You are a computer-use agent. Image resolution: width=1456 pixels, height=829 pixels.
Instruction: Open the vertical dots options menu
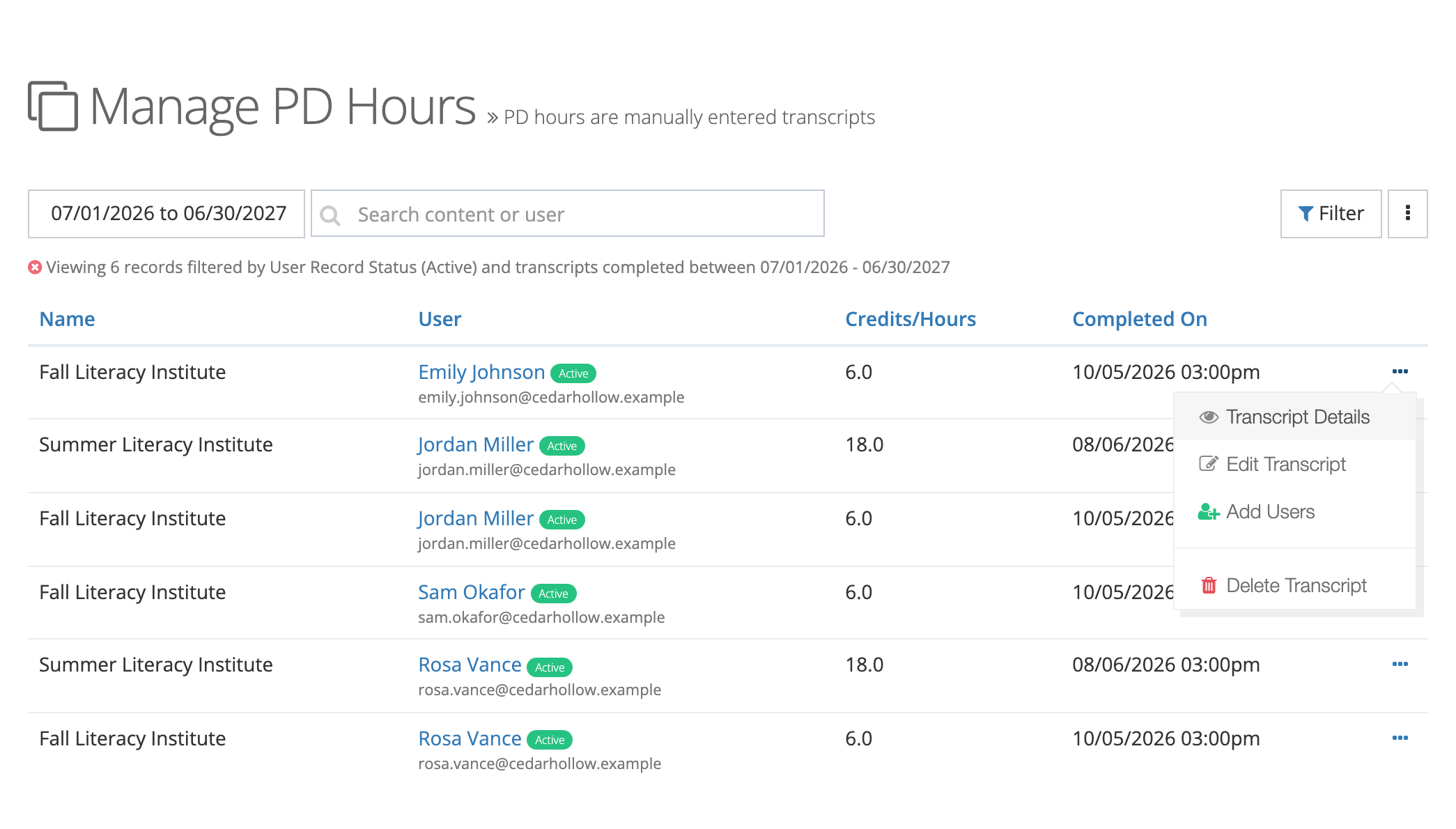(x=1407, y=213)
